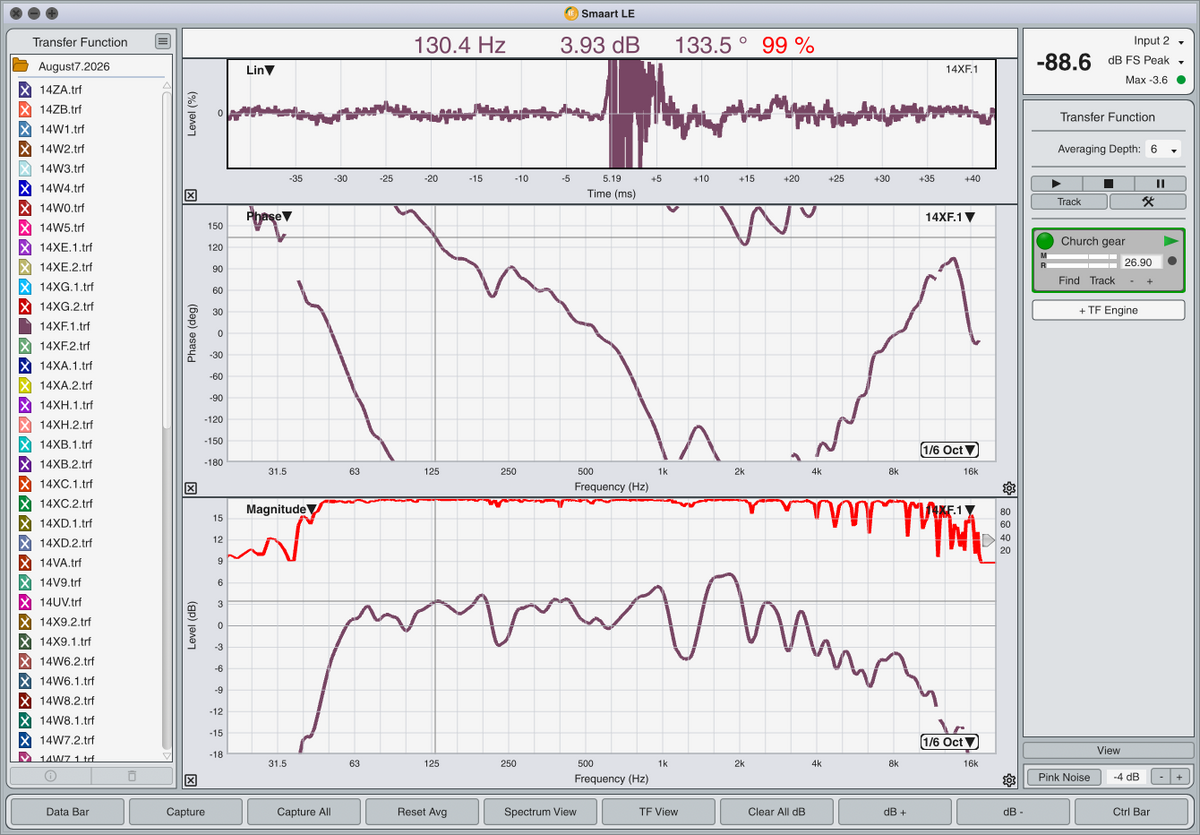Toggle visibility icon for 14ZA.trf trace
The width and height of the screenshot is (1200, 835).
pos(26,89)
